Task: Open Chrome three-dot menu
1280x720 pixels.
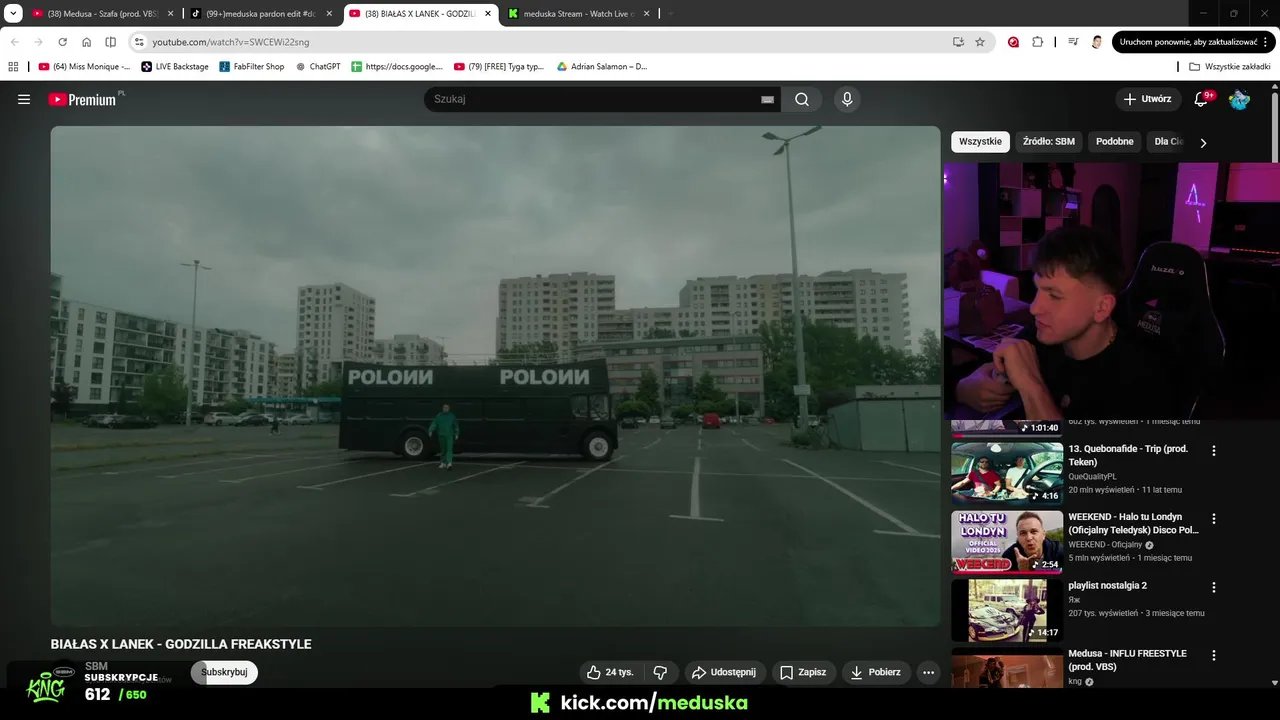Action: tap(1267, 42)
